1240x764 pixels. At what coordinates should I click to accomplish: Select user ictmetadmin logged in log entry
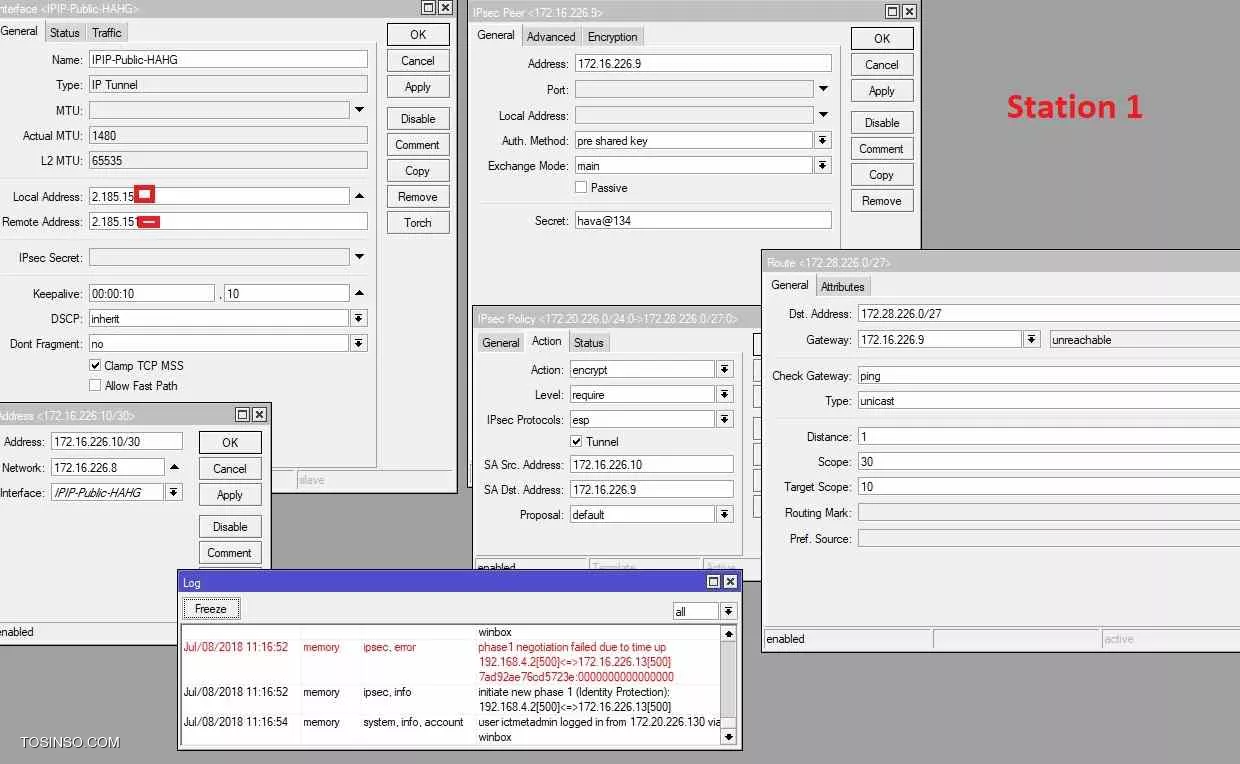[450, 729]
